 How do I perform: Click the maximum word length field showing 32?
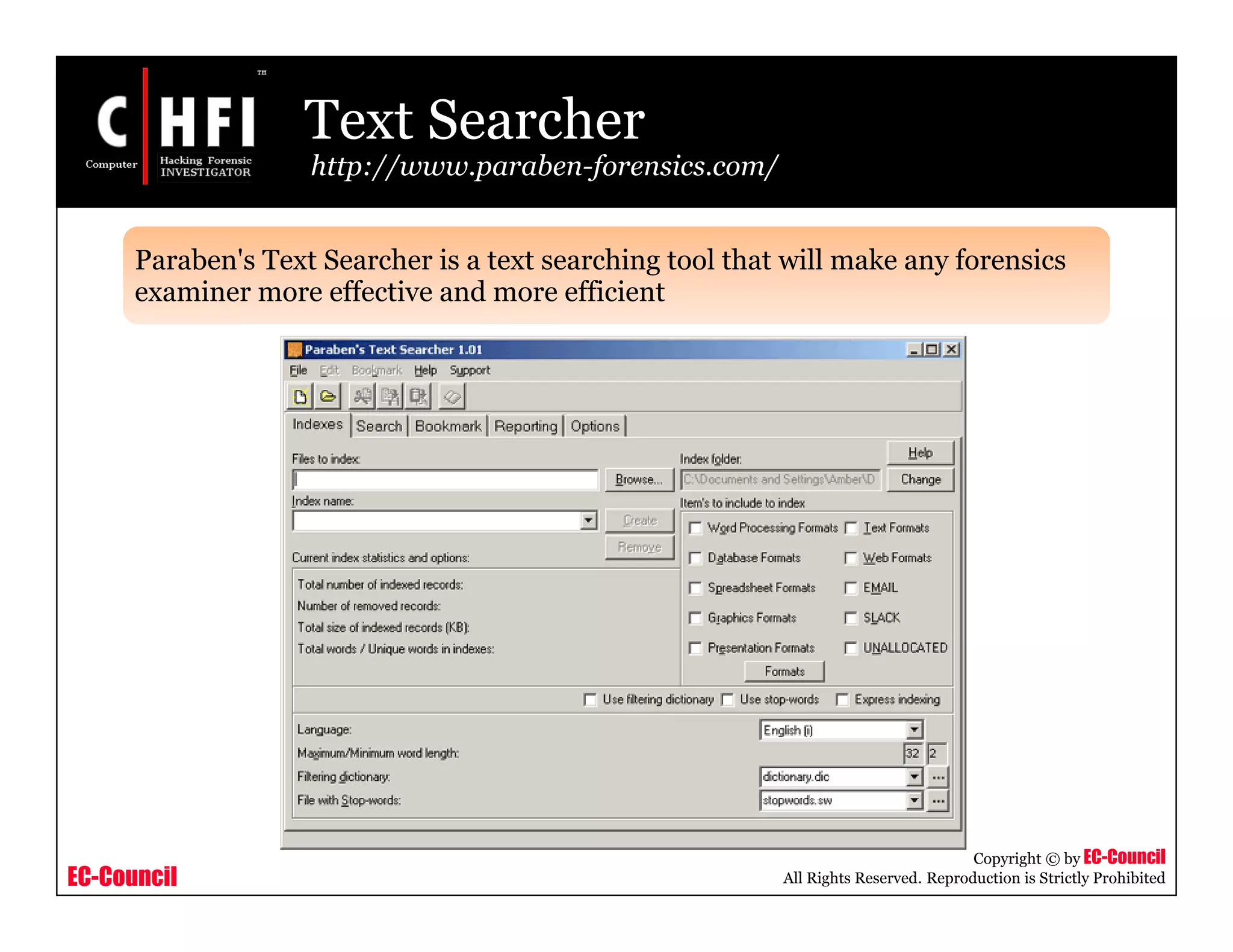(913, 753)
